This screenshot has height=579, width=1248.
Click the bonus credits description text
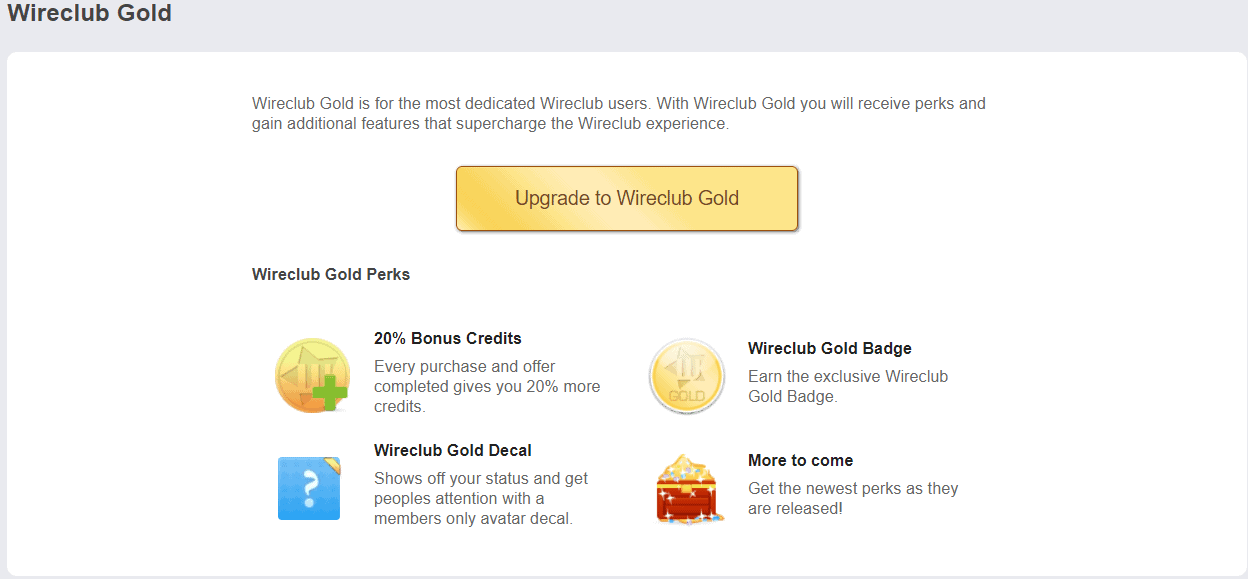[x=487, y=386]
